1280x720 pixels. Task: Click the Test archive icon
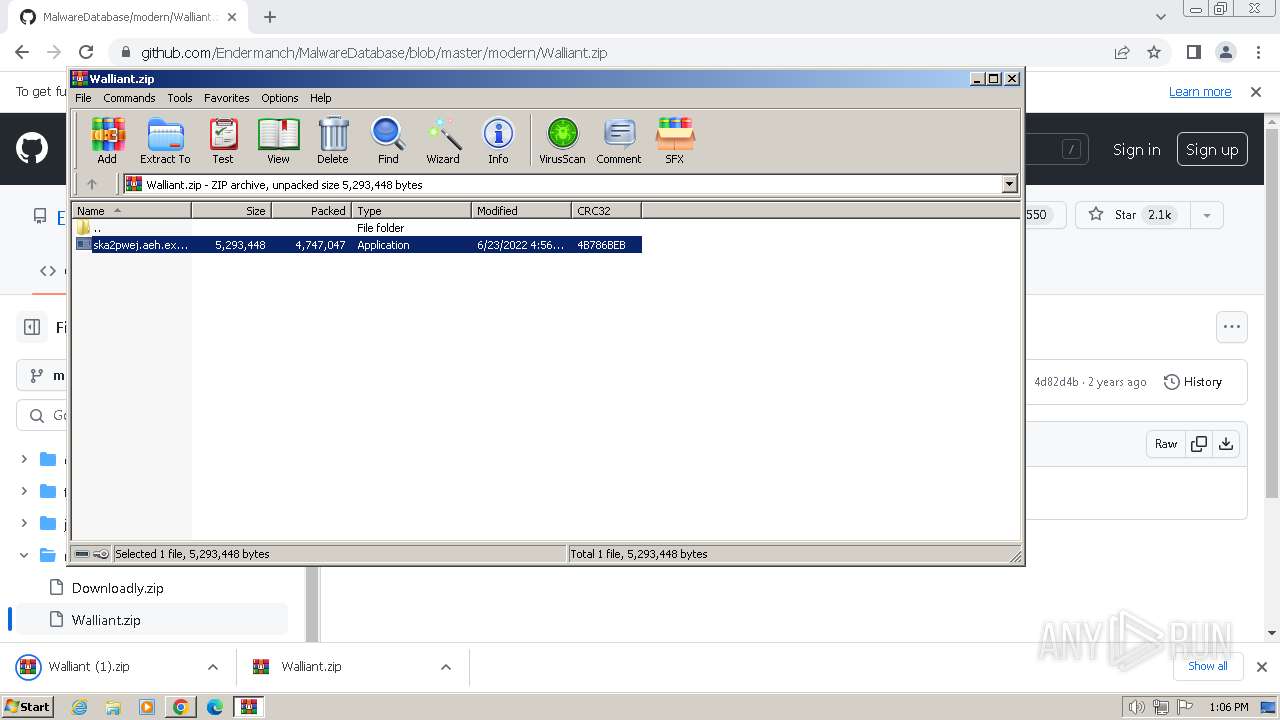click(223, 141)
